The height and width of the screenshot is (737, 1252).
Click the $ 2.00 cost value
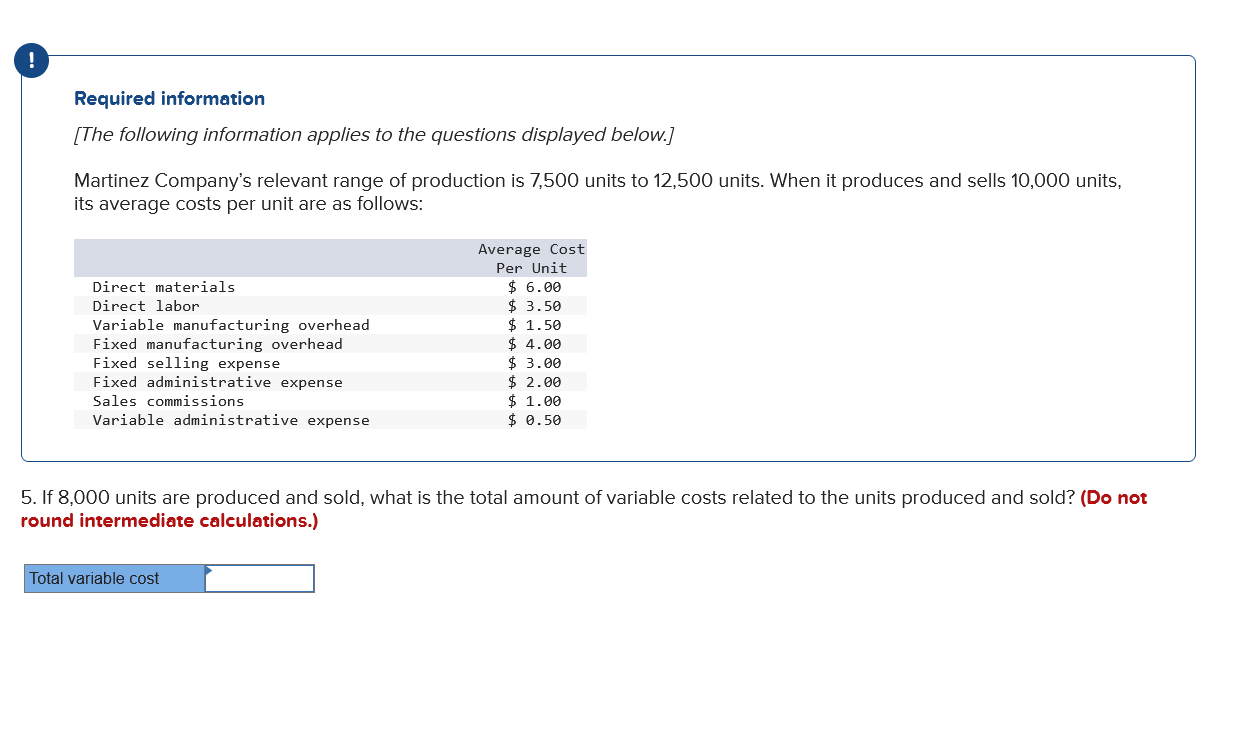(535, 382)
